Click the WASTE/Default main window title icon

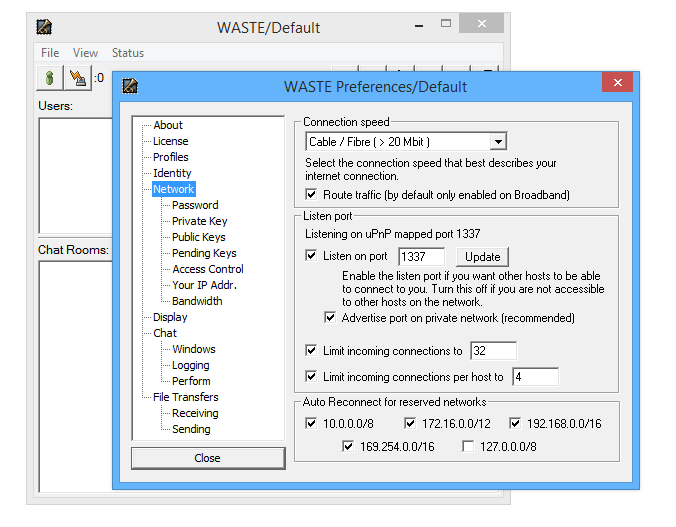(x=44, y=27)
